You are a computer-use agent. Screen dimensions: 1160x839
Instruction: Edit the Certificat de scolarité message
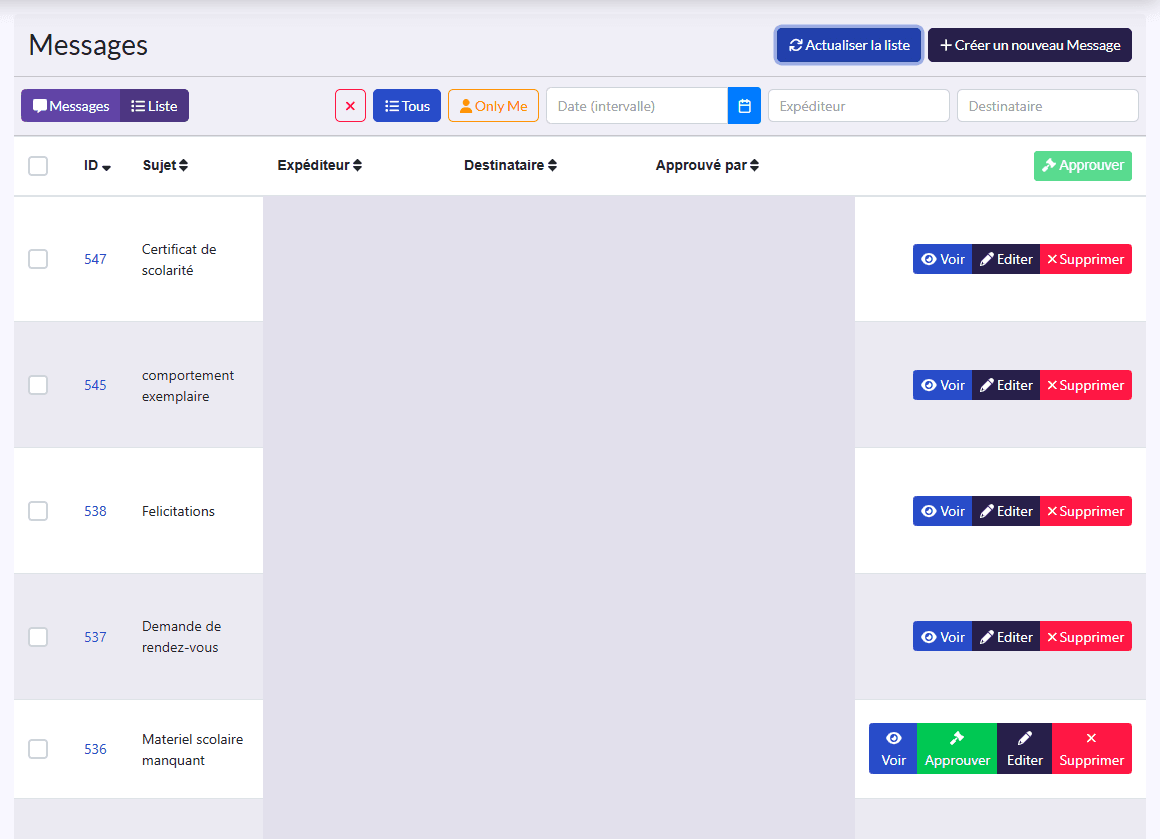click(1006, 259)
